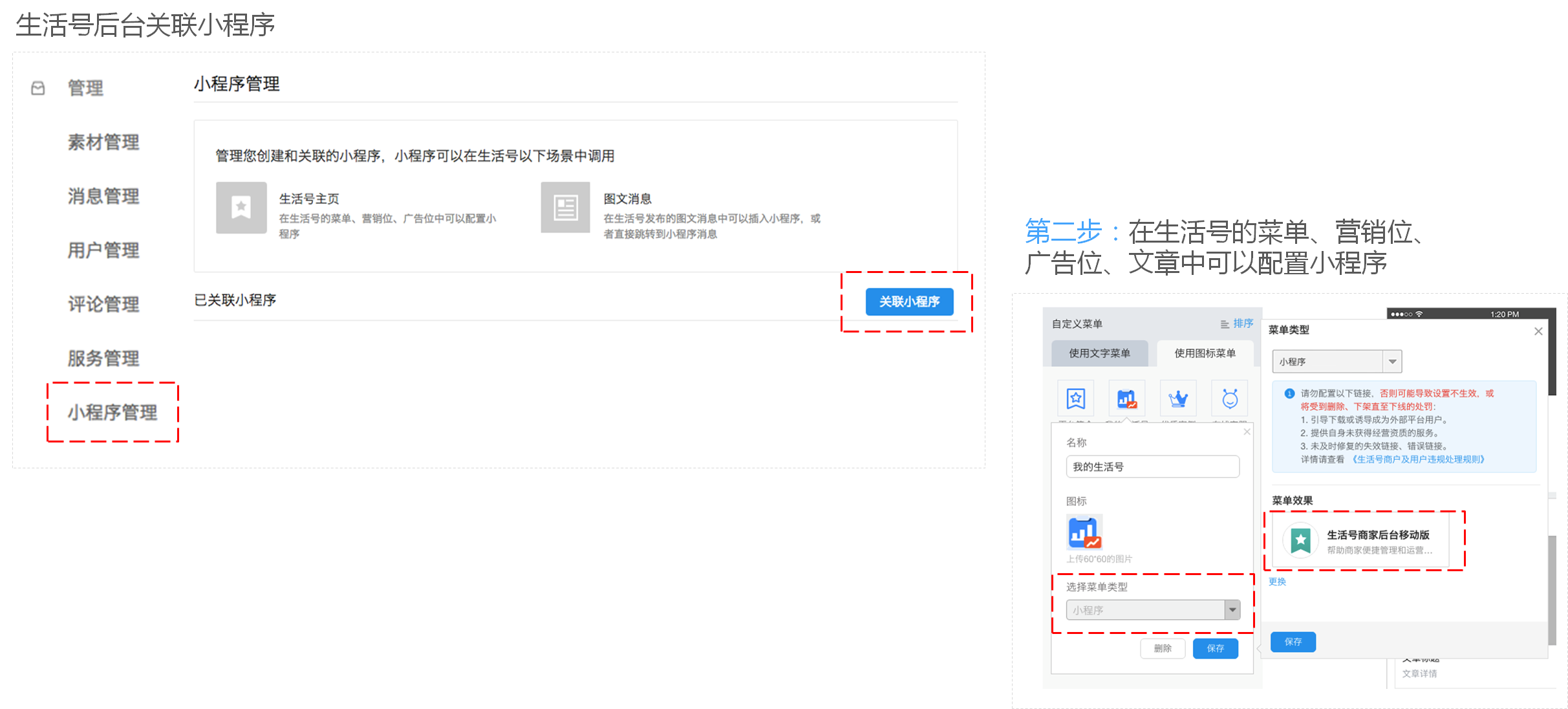Open 小程序管理 in the sidebar
1568x709 pixels.
pos(113,412)
